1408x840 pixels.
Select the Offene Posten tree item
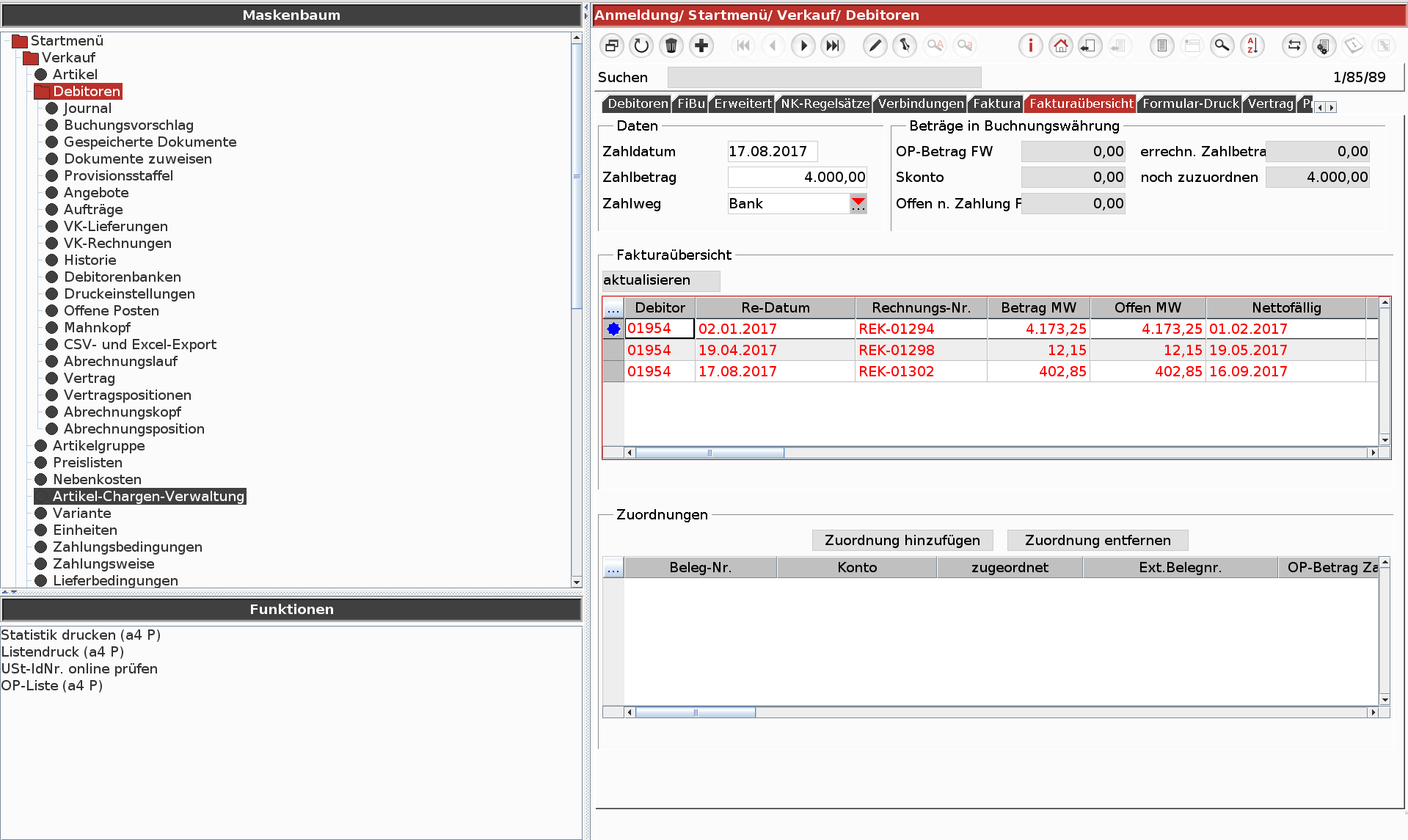pyautogui.click(x=112, y=311)
